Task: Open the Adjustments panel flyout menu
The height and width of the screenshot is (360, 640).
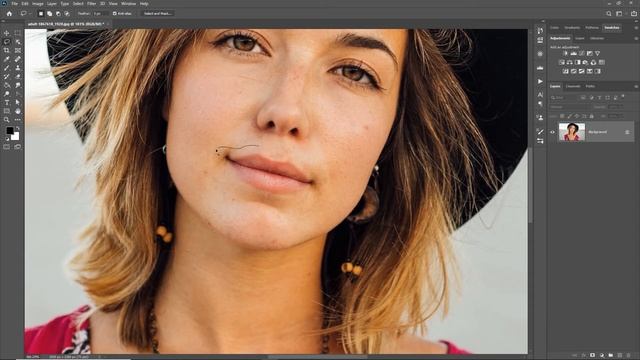Action: coord(636,38)
